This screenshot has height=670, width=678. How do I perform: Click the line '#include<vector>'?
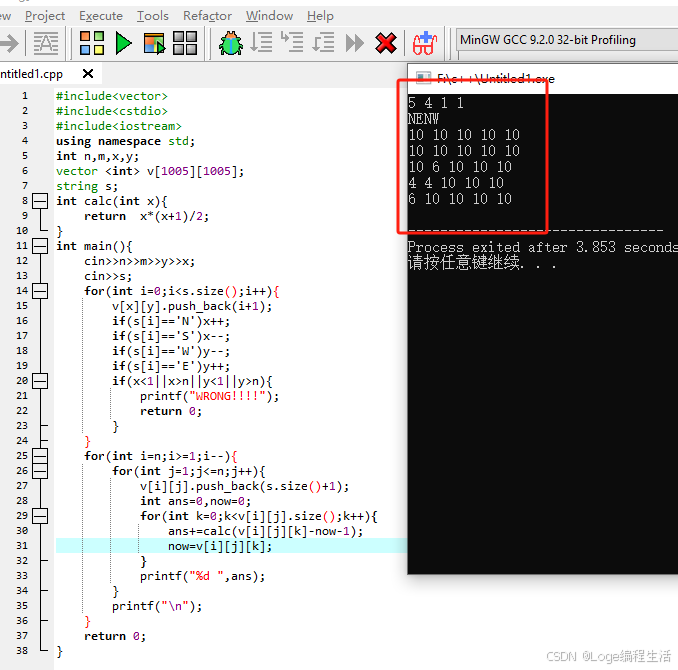tap(112, 96)
